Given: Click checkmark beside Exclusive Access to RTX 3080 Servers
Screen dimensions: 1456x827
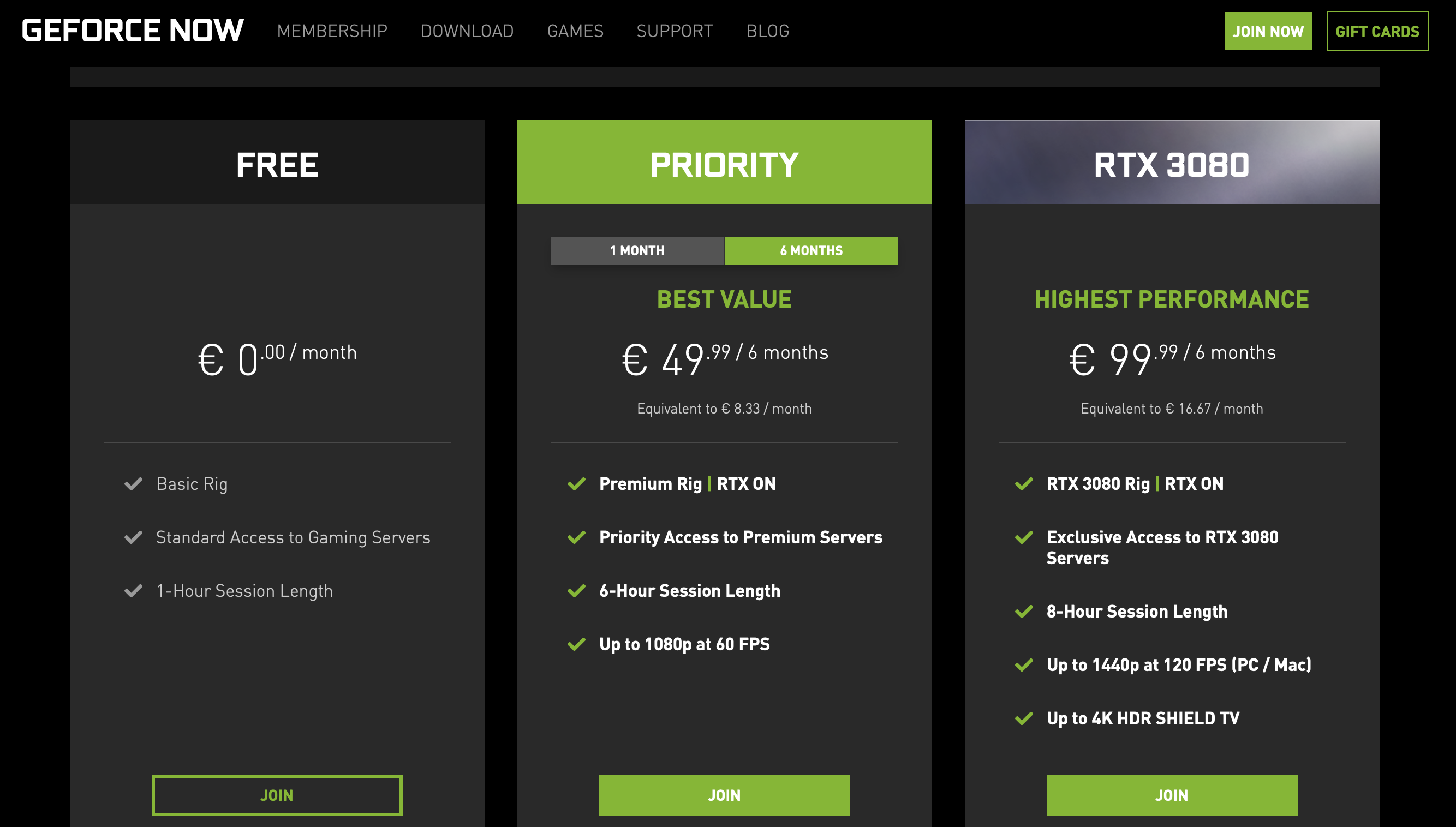Looking at the screenshot, I should pyautogui.click(x=1024, y=537).
